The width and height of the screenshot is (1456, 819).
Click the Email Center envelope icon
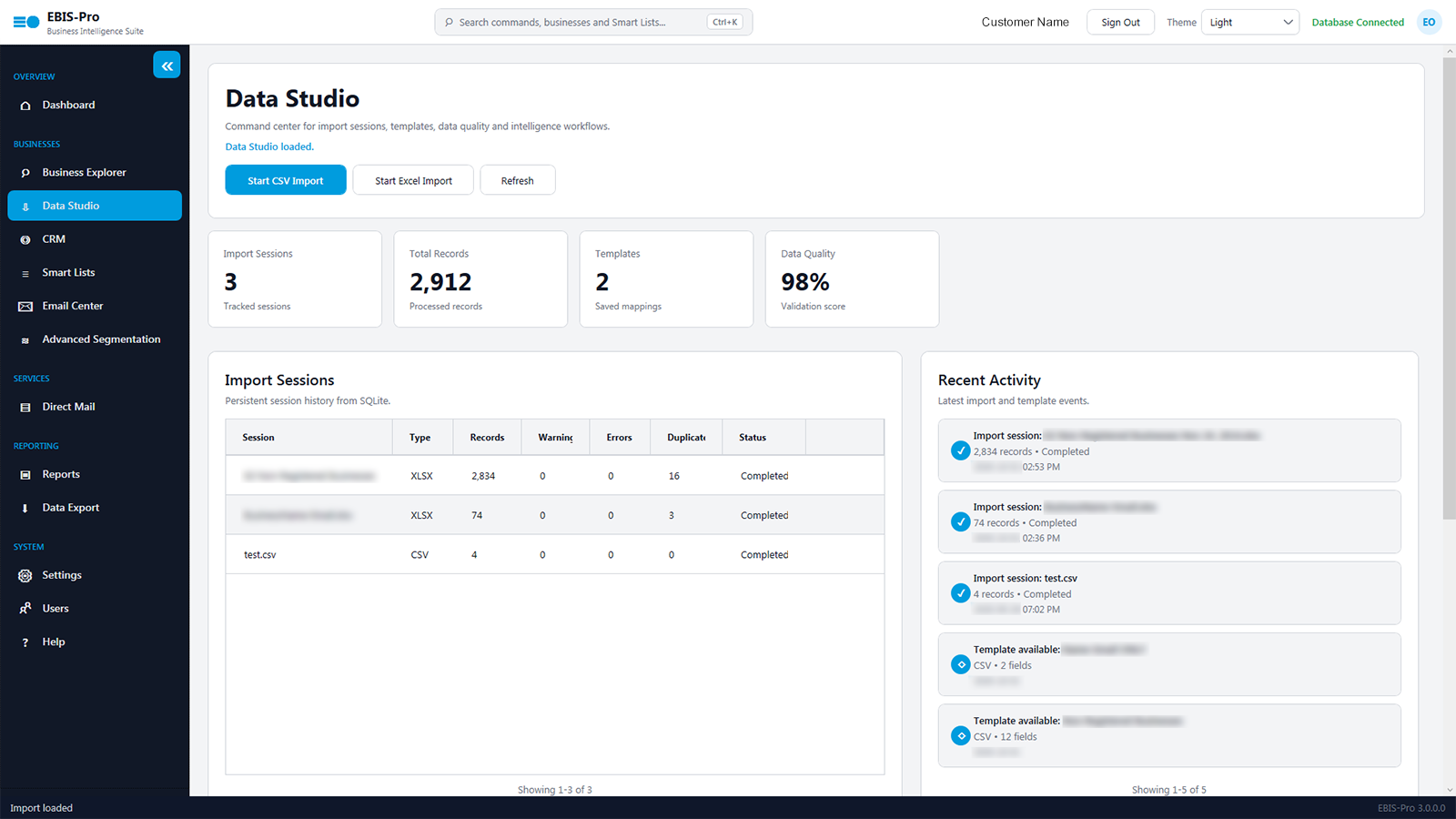pos(25,307)
